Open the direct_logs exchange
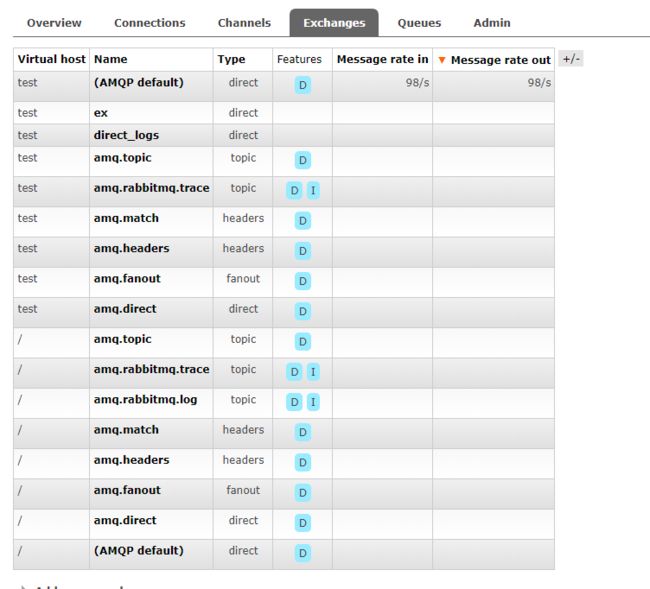Viewport: 650px width, 589px height. click(126, 136)
